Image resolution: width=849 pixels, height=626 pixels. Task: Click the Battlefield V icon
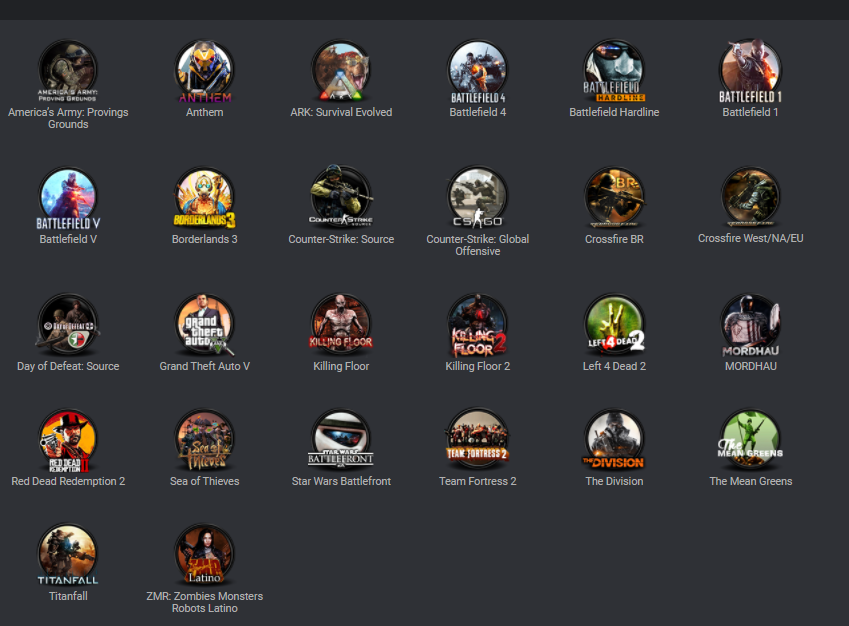(x=68, y=198)
